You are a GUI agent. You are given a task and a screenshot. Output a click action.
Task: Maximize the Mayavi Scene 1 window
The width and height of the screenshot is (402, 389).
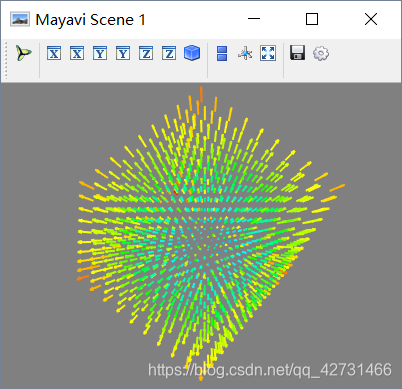312,19
